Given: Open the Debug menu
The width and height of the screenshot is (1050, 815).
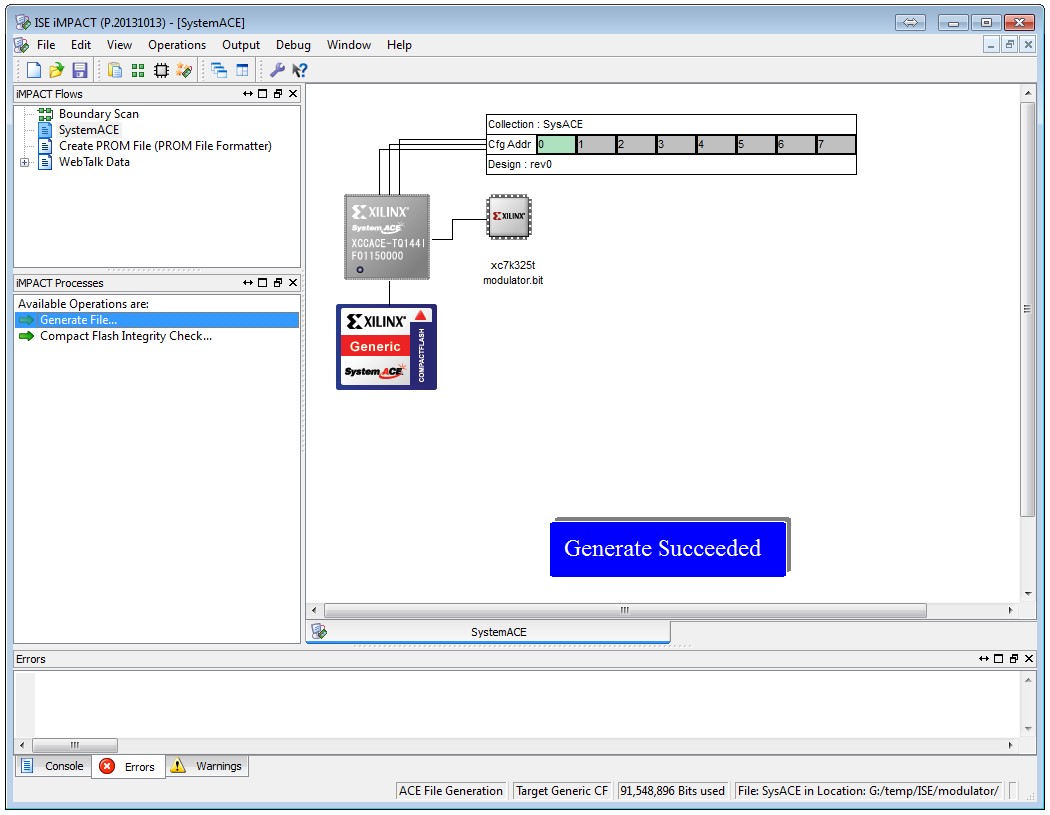Looking at the screenshot, I should pyautogui.click(x=293, y=45).
